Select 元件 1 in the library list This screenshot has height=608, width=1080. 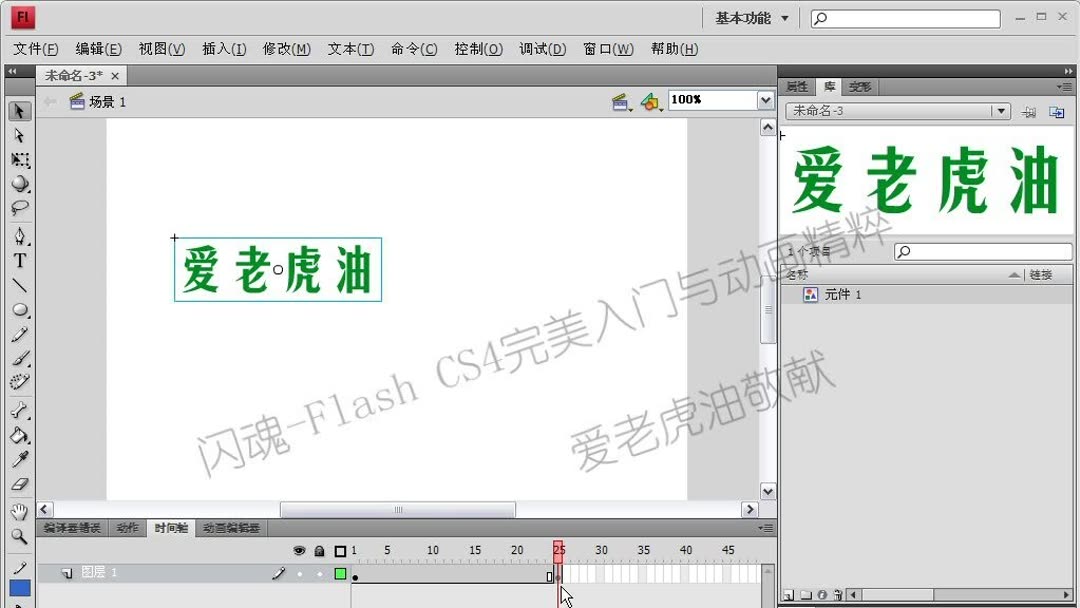point(838,293)
